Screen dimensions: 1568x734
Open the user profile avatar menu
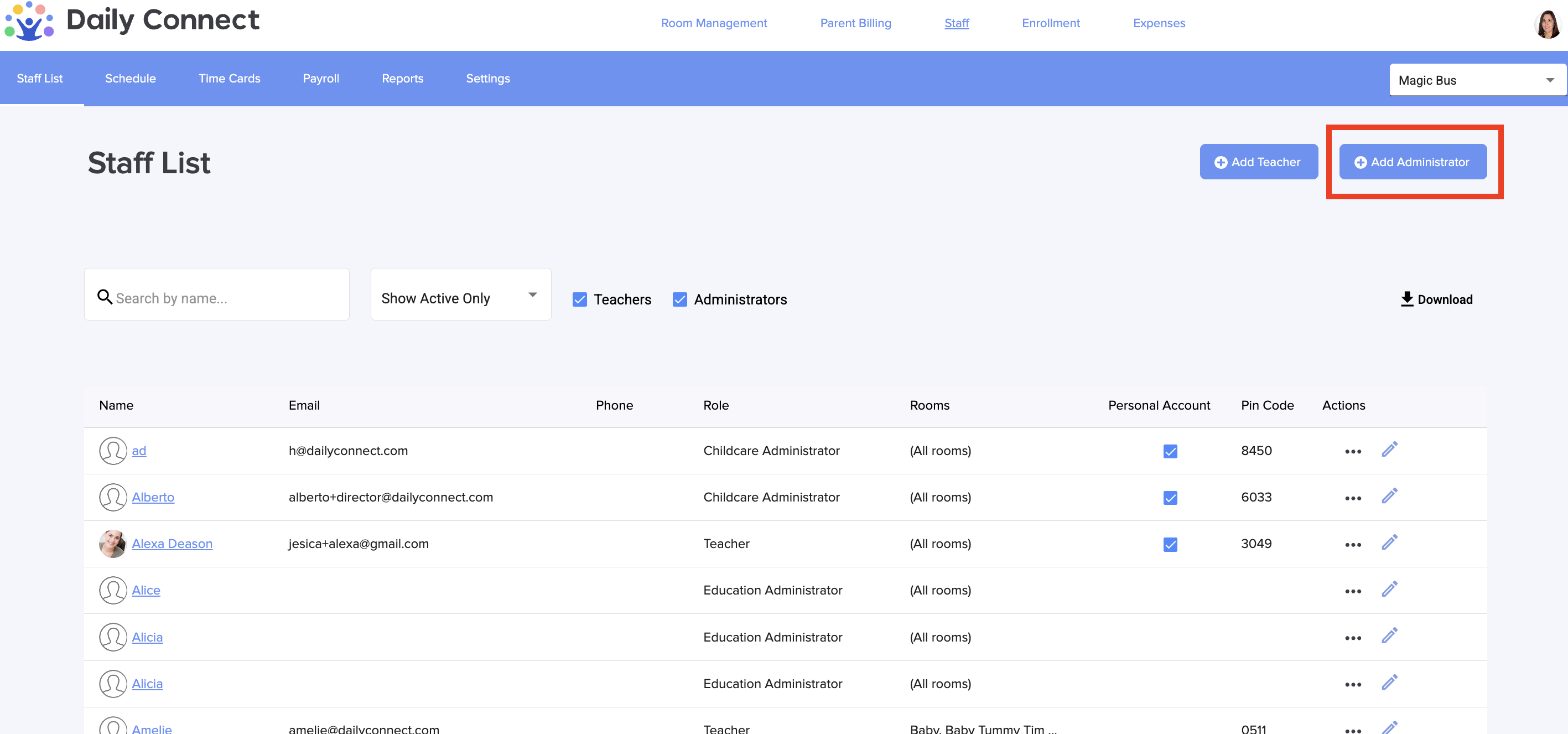pos(1548,24)
